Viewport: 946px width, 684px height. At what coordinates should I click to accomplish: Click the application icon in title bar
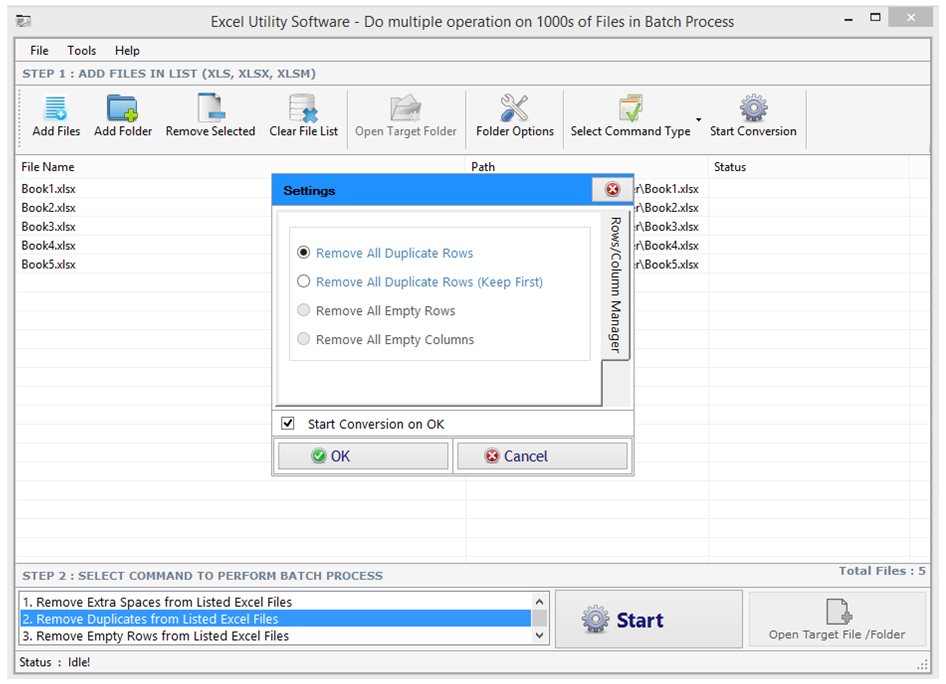click(24, 22)
